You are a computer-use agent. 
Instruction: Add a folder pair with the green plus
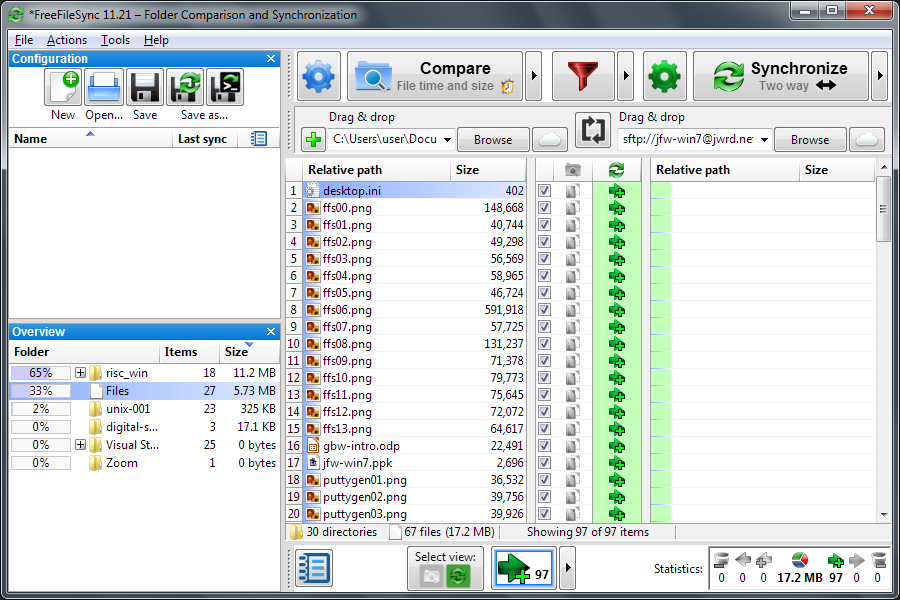coord(313,140)
